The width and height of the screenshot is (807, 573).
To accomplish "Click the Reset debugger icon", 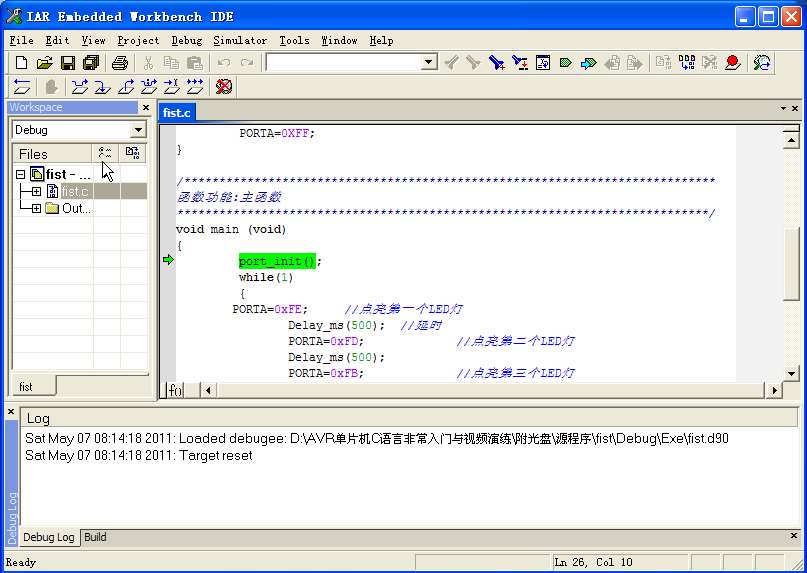I will (22, 87).
